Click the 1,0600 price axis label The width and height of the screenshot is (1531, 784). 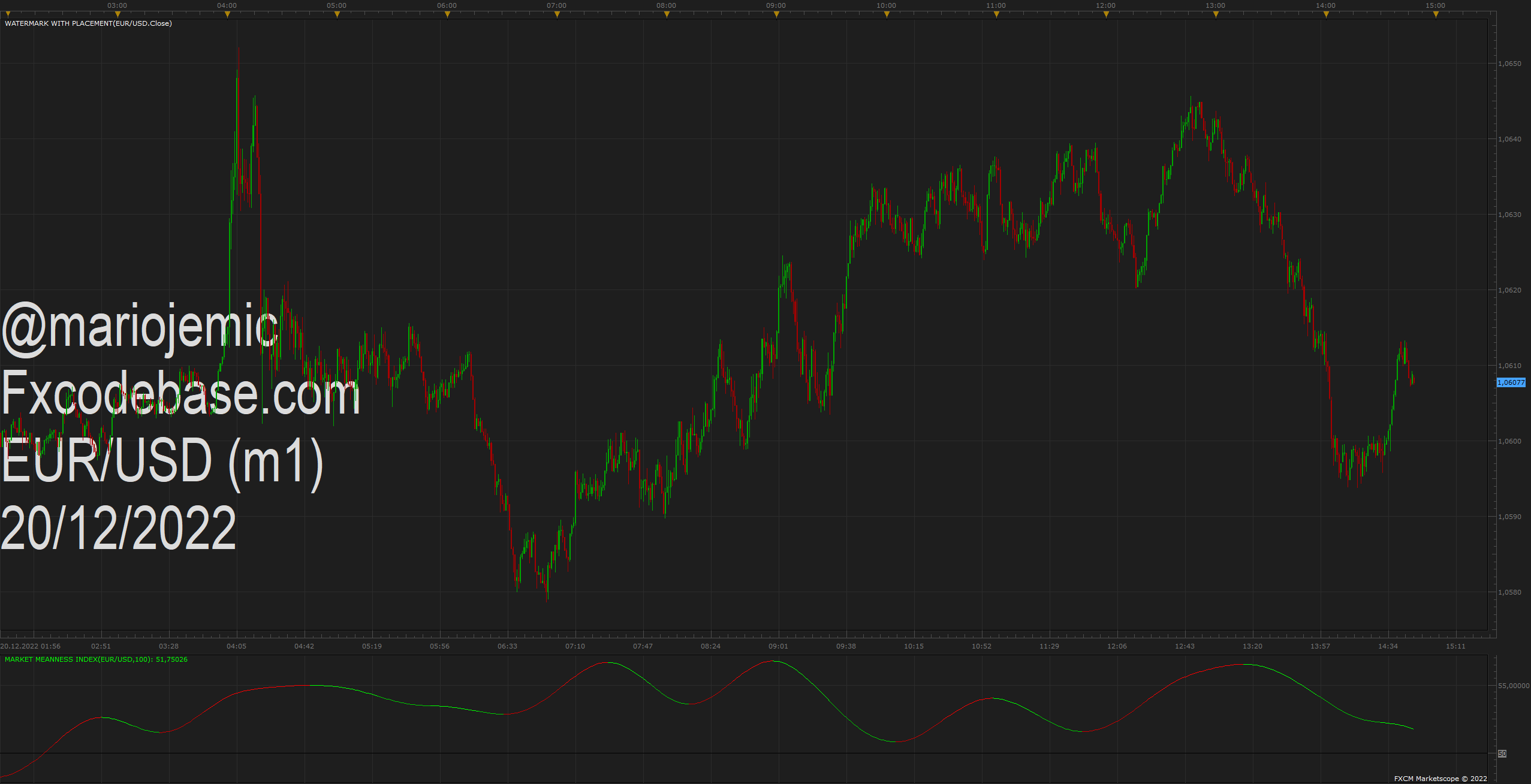(x=1509, y=441)
